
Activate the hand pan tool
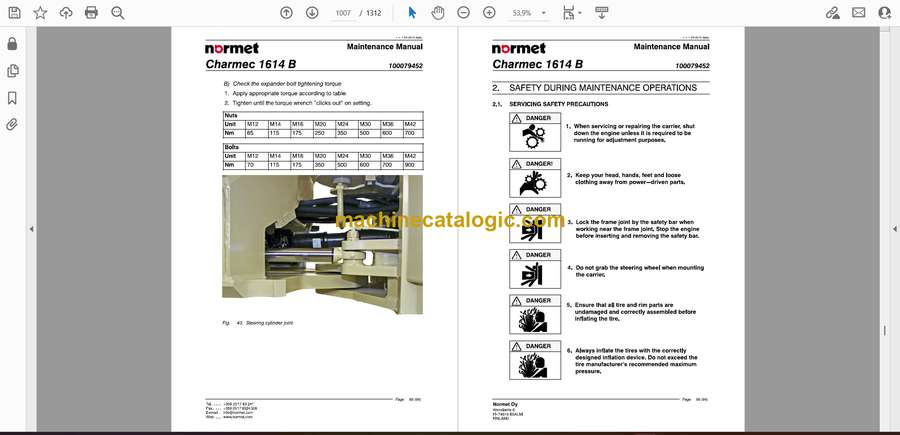437,13
